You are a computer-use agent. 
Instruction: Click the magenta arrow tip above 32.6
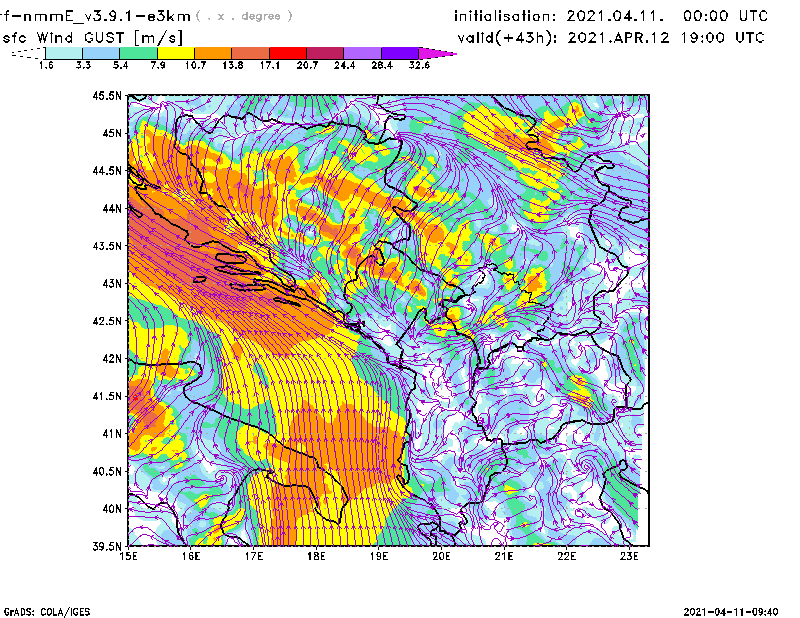pyautogui.click(x=437, y=53)
